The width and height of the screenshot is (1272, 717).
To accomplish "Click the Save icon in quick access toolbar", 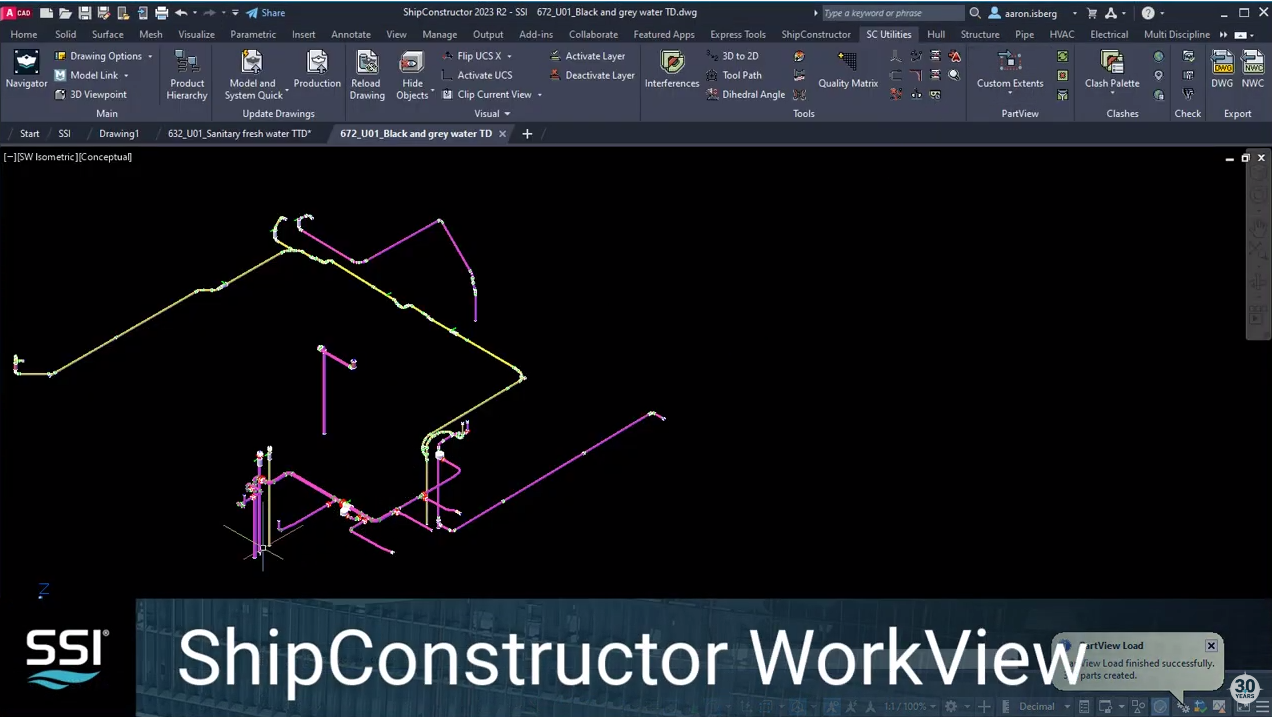I will pyautogui.click(x=85, y=13).
